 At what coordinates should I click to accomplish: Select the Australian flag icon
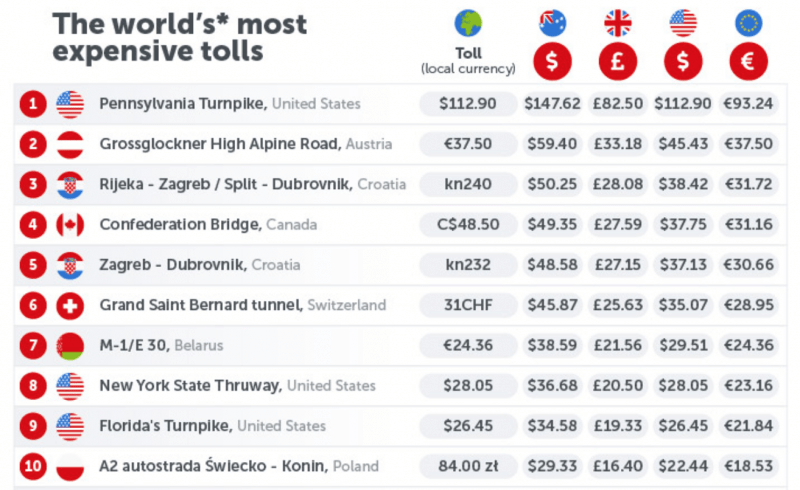552,23
